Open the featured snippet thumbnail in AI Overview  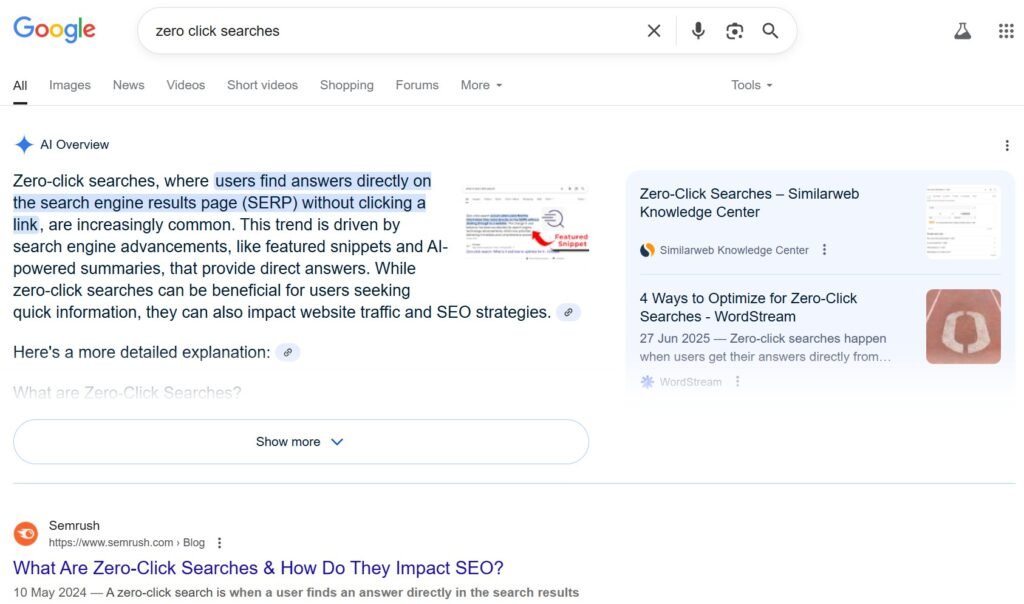[x=526, y=222]
